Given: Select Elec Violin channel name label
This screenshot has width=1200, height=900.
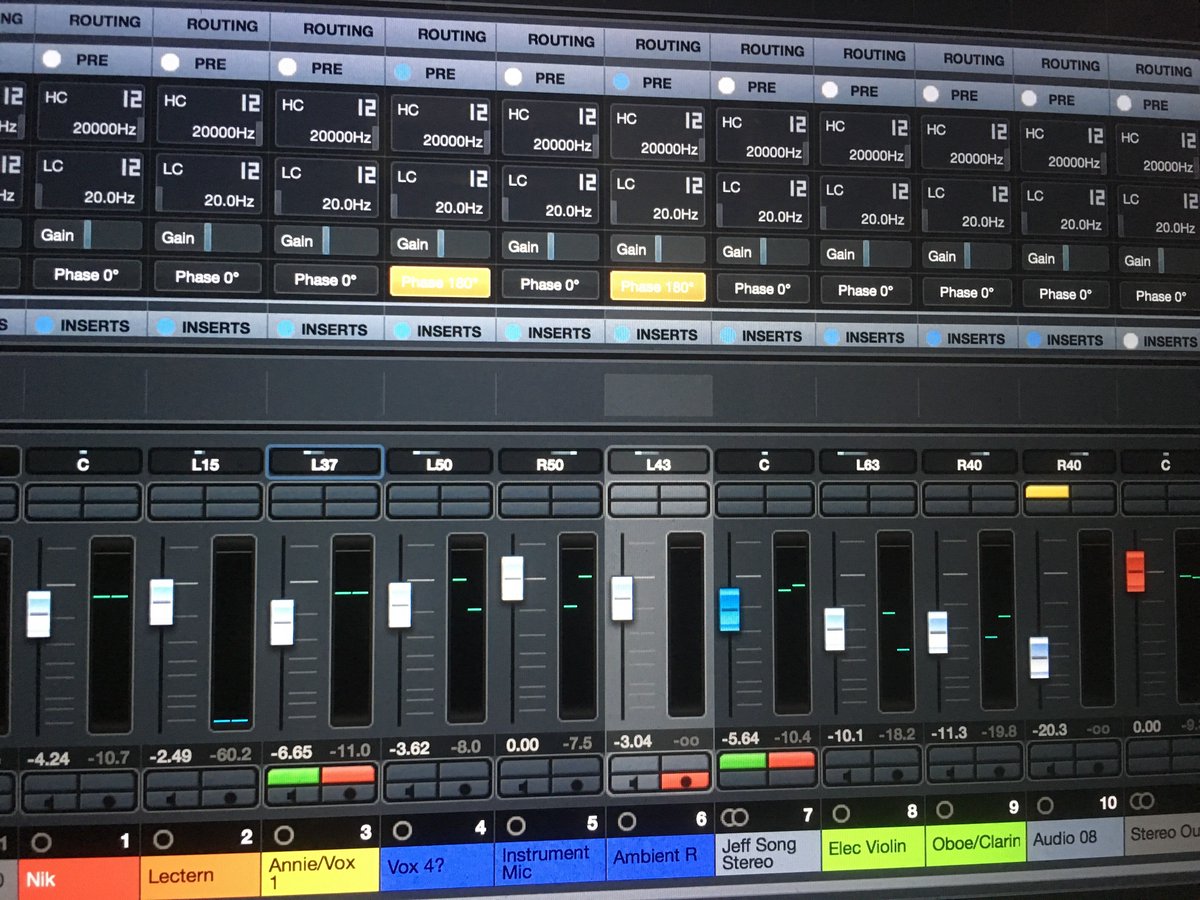Looking at the screenshot, I should pyautogui.click(x=872, y=848).
